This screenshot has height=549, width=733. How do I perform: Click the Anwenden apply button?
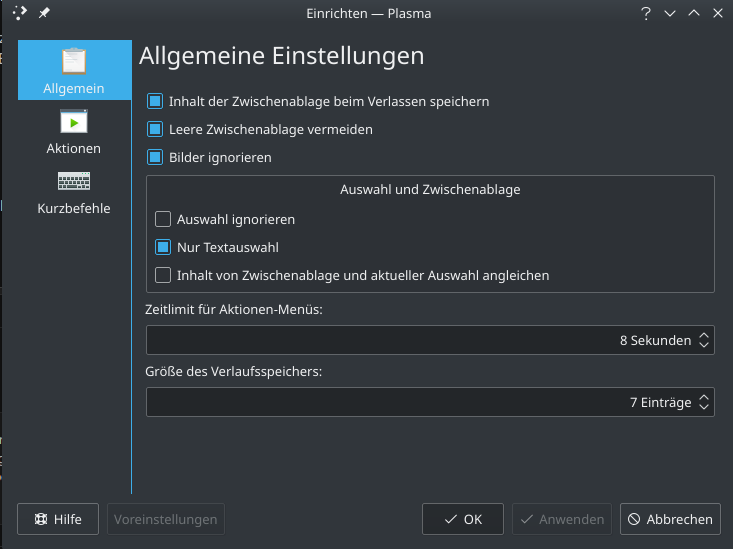562,519
